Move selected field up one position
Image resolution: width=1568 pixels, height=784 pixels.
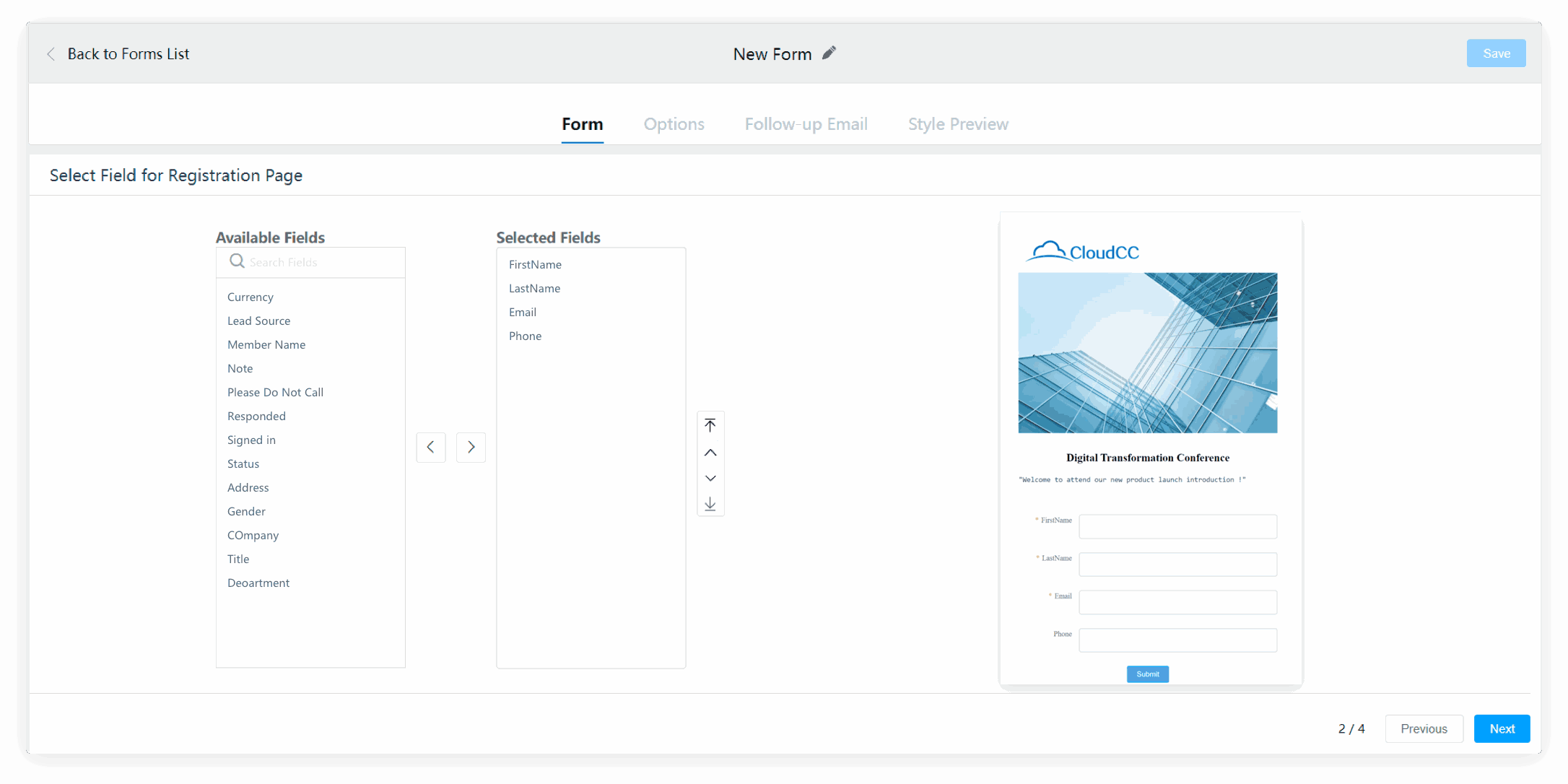710,453
